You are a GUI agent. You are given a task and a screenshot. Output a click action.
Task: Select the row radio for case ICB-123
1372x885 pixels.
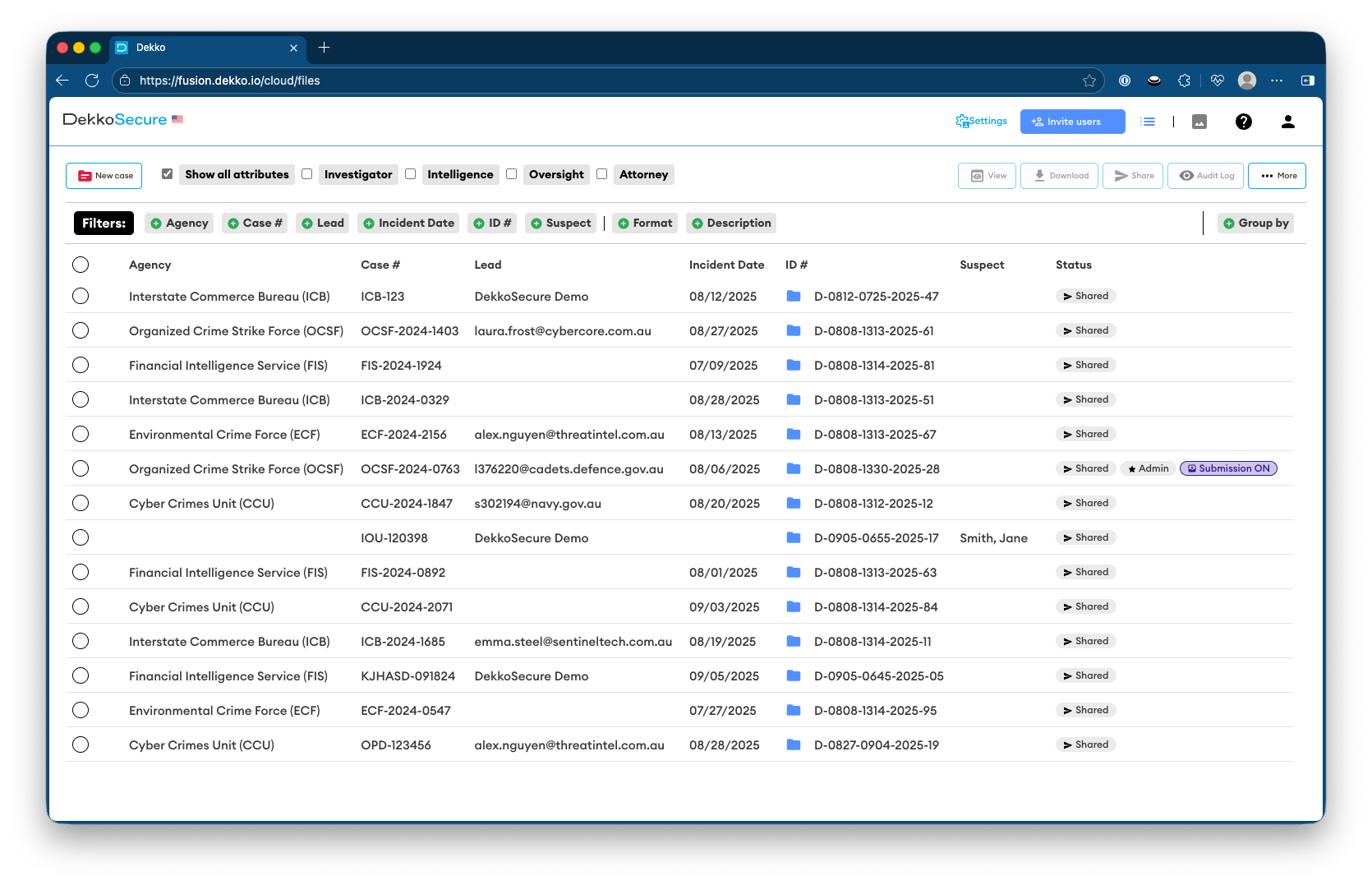pos(81,296)
